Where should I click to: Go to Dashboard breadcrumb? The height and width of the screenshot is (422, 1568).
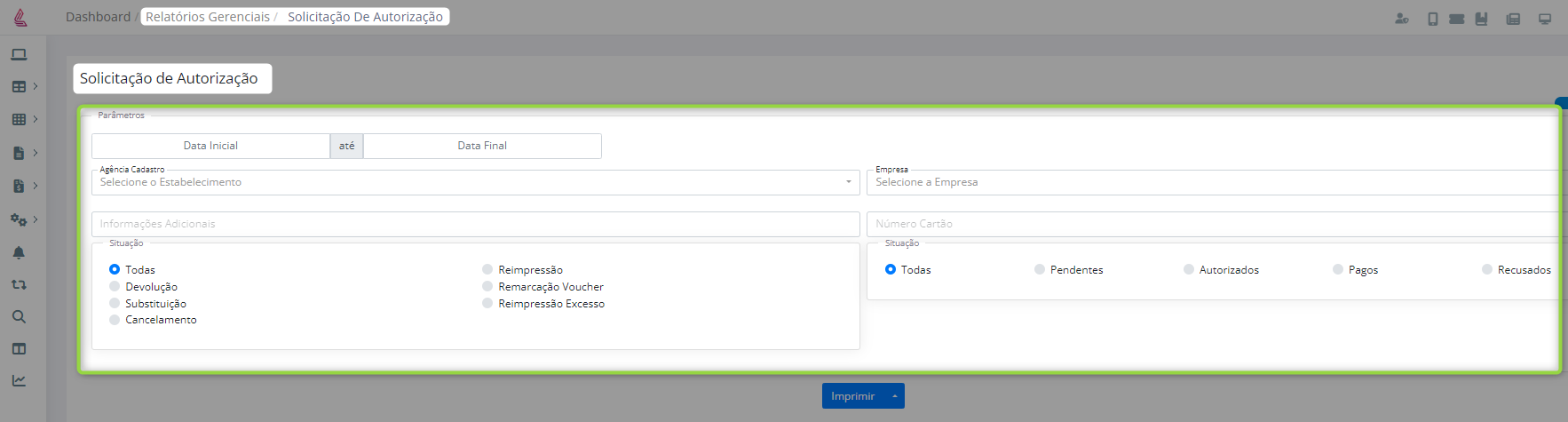[x=98, y=17]
